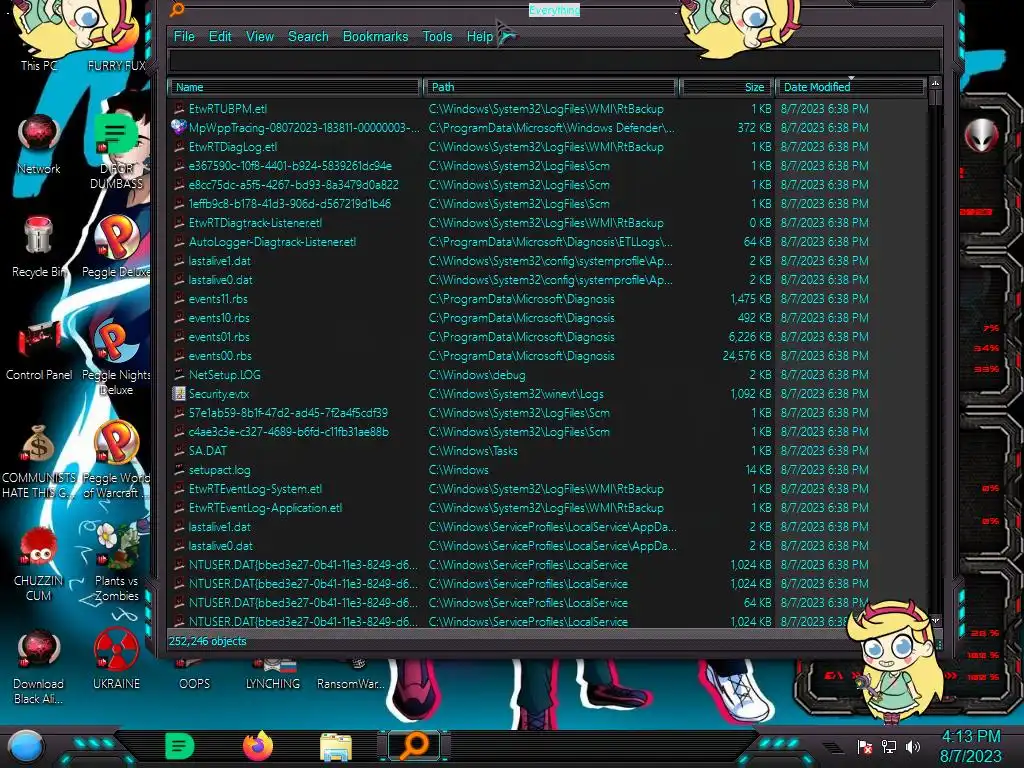
Task: Select events10.rbs in results
Action: coord(219,318)
